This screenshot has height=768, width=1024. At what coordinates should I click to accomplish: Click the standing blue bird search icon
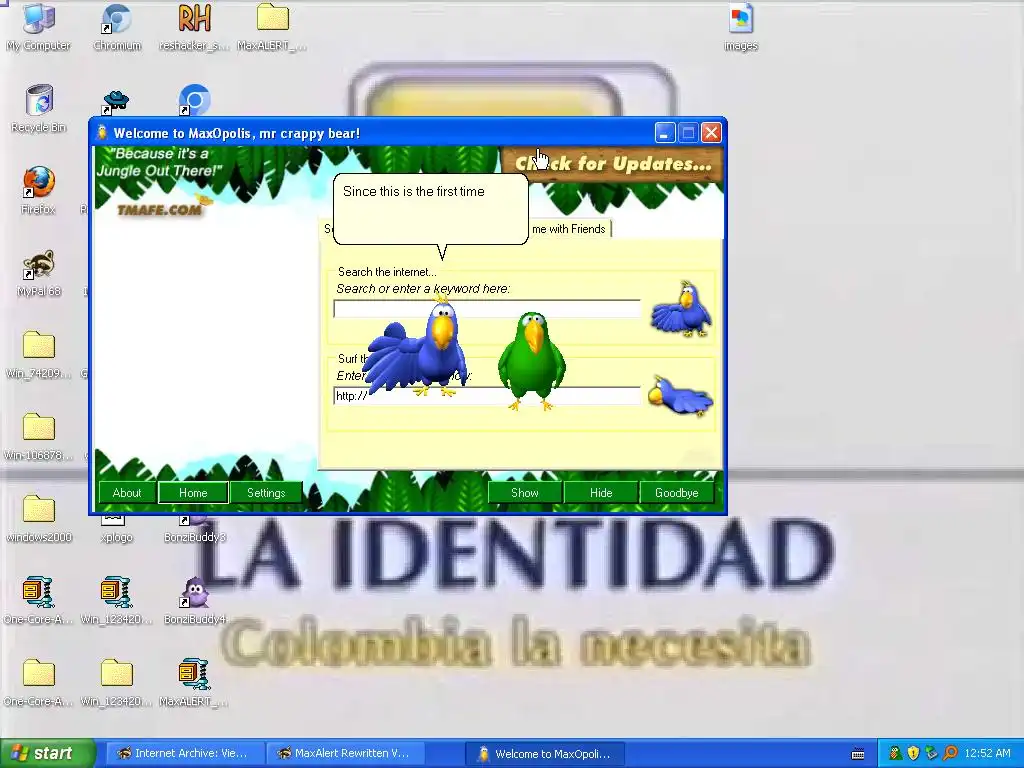(681, 308)
